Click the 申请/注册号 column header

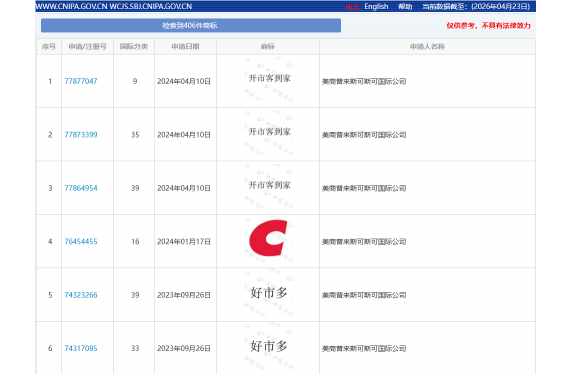[87, 47]
